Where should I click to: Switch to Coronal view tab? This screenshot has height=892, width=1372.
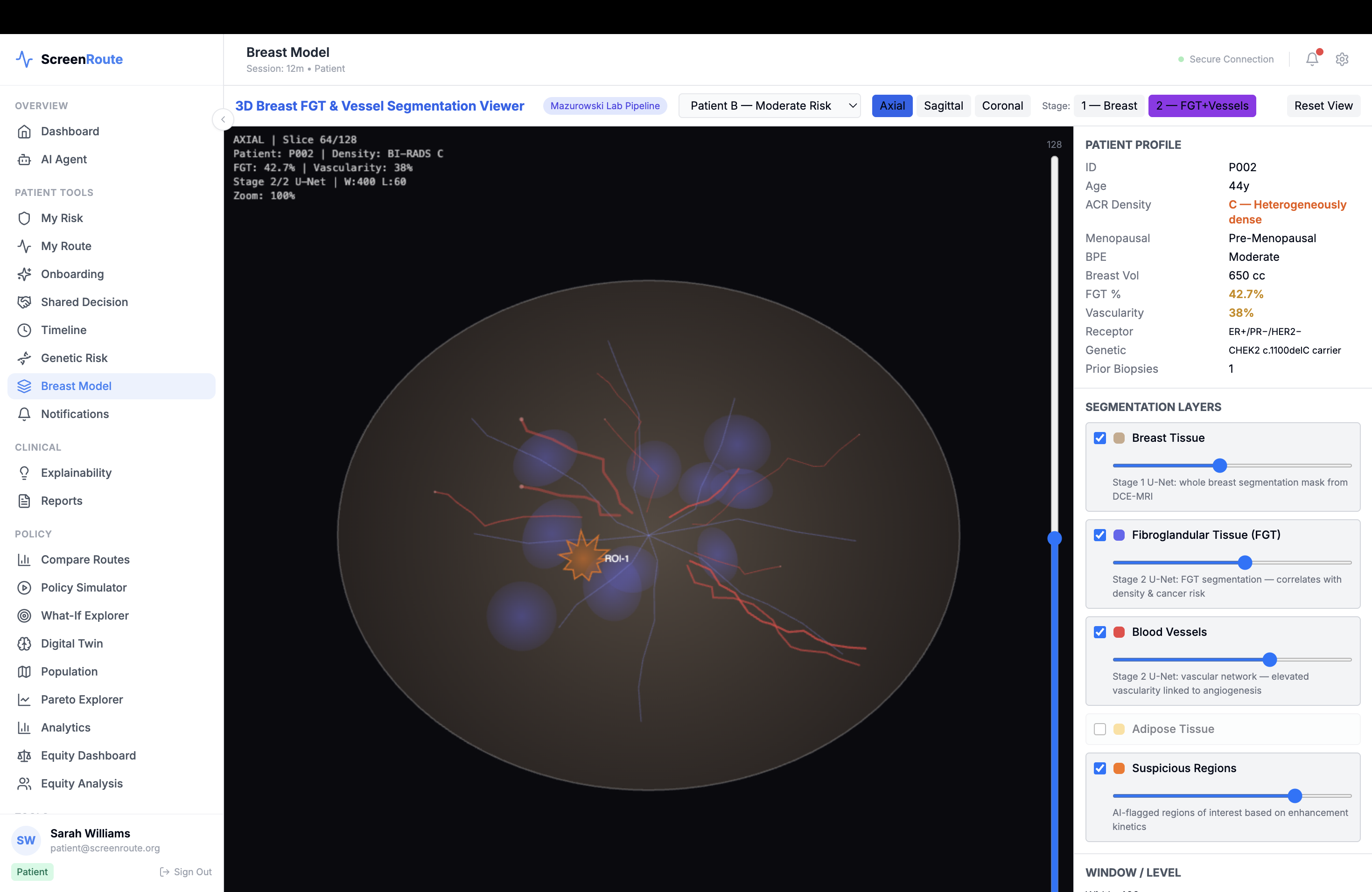(1002, 105)
